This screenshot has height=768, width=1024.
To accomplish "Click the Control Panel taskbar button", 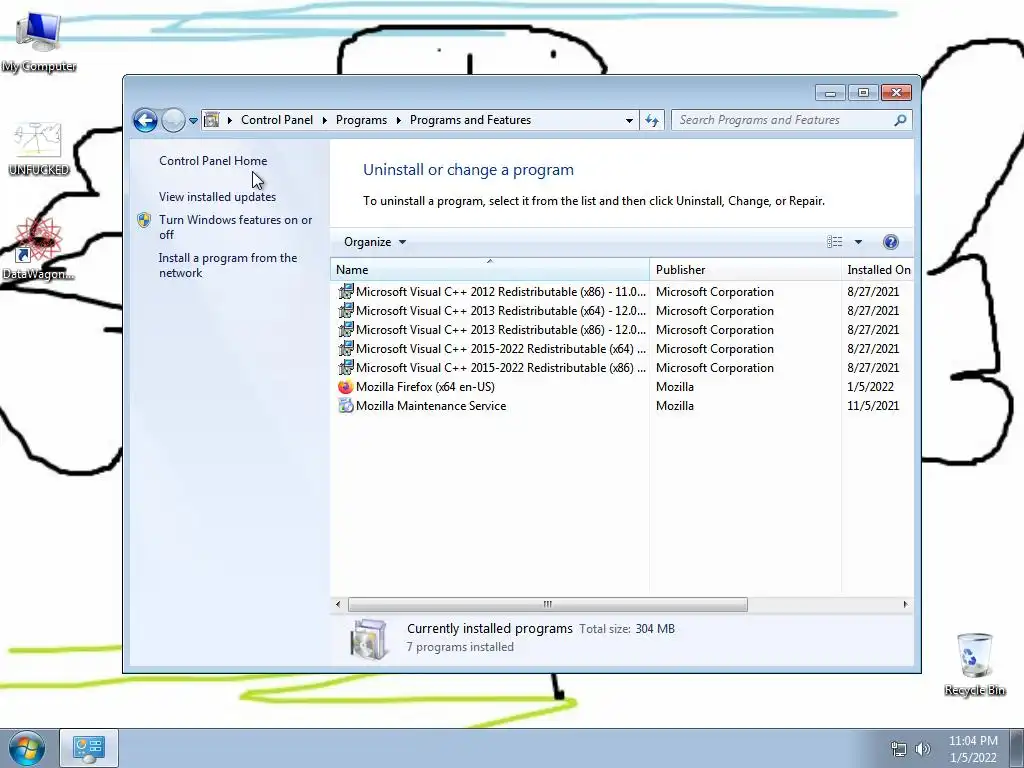I will tap(89, 748).
